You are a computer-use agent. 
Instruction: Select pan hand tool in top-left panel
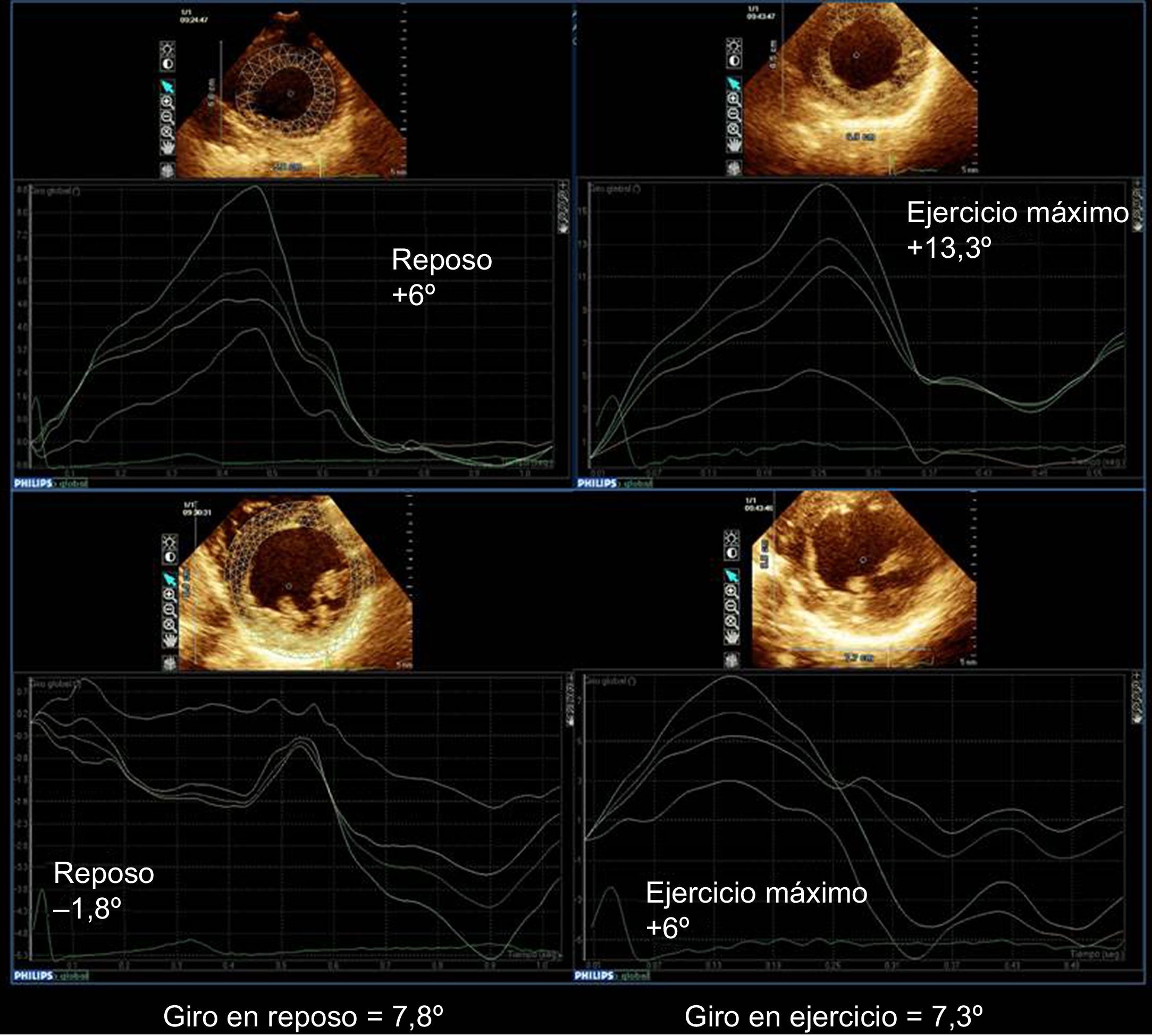click(169, 147)
